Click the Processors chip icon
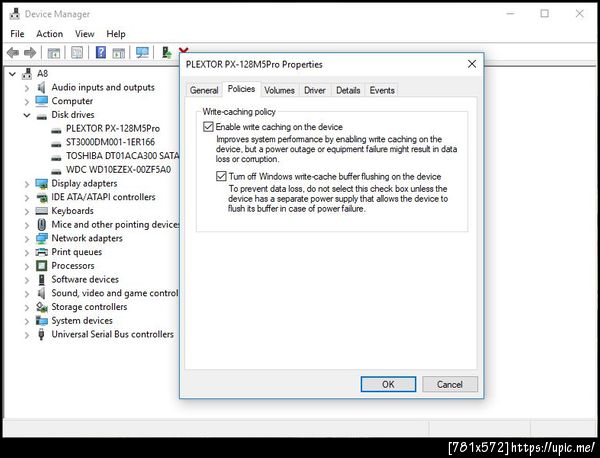 (41, 266)
